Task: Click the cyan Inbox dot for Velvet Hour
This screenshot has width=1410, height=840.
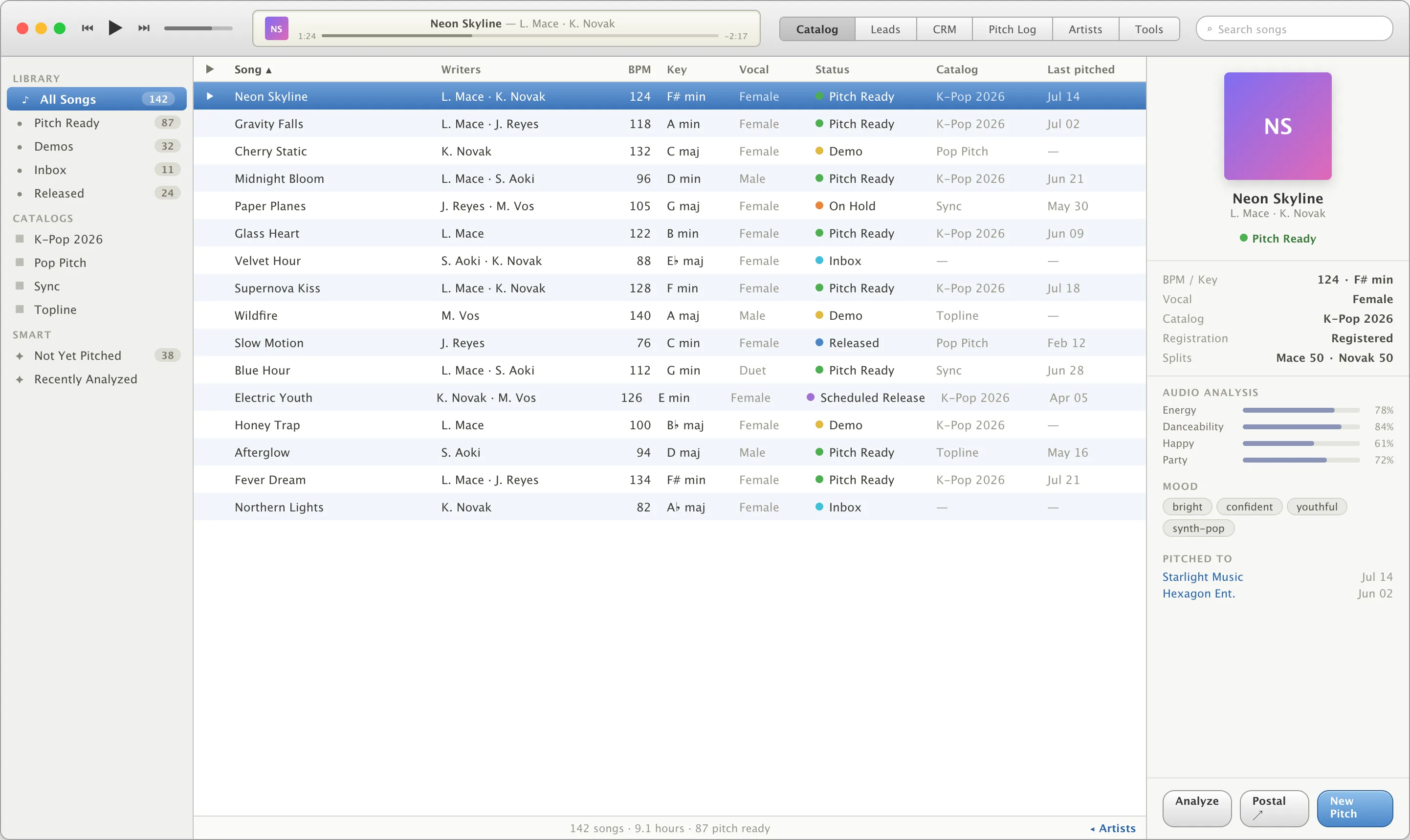Action: tap(819, 261)
